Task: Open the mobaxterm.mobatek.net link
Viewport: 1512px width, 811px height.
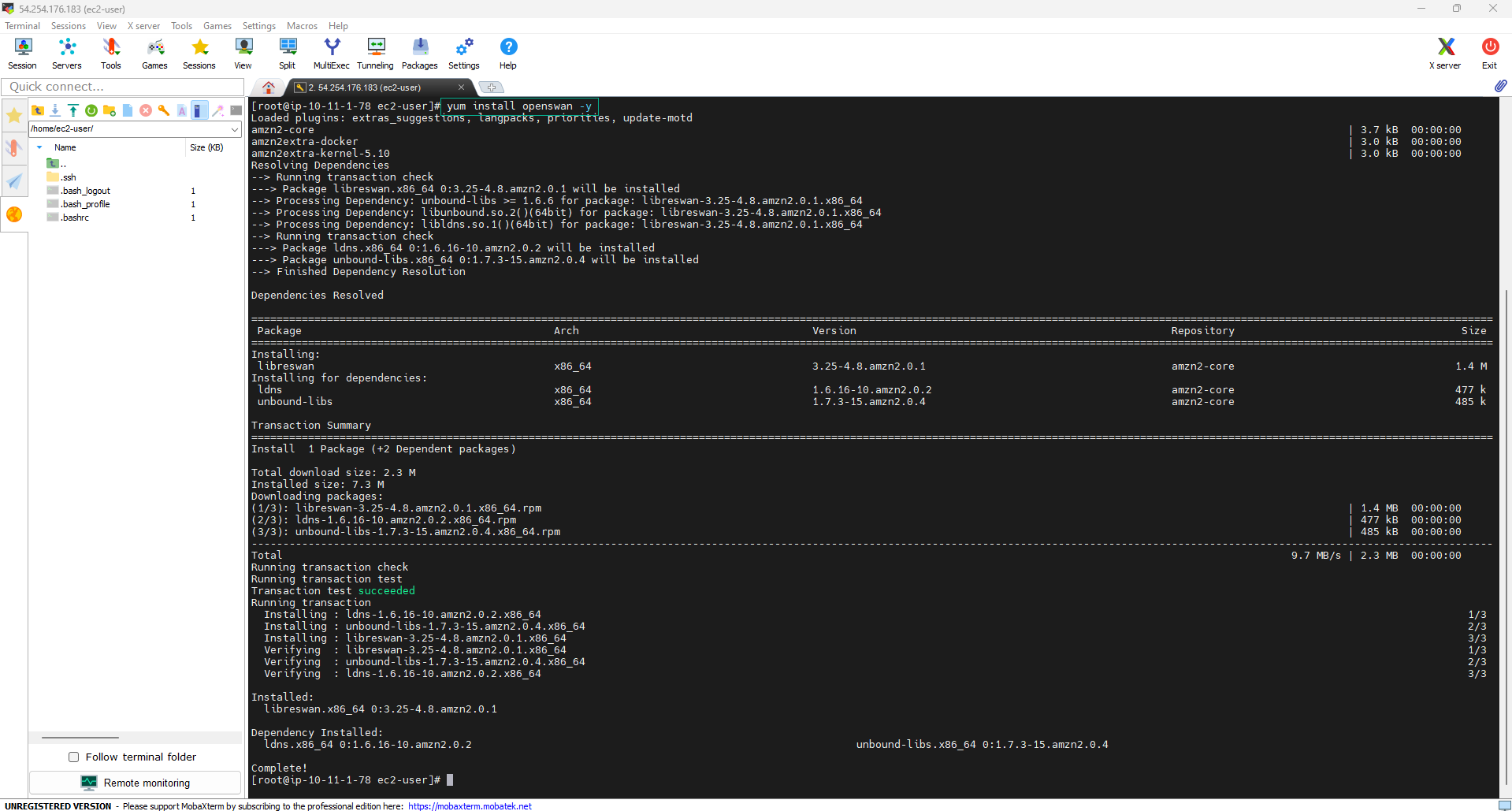Action: [470, 806]
